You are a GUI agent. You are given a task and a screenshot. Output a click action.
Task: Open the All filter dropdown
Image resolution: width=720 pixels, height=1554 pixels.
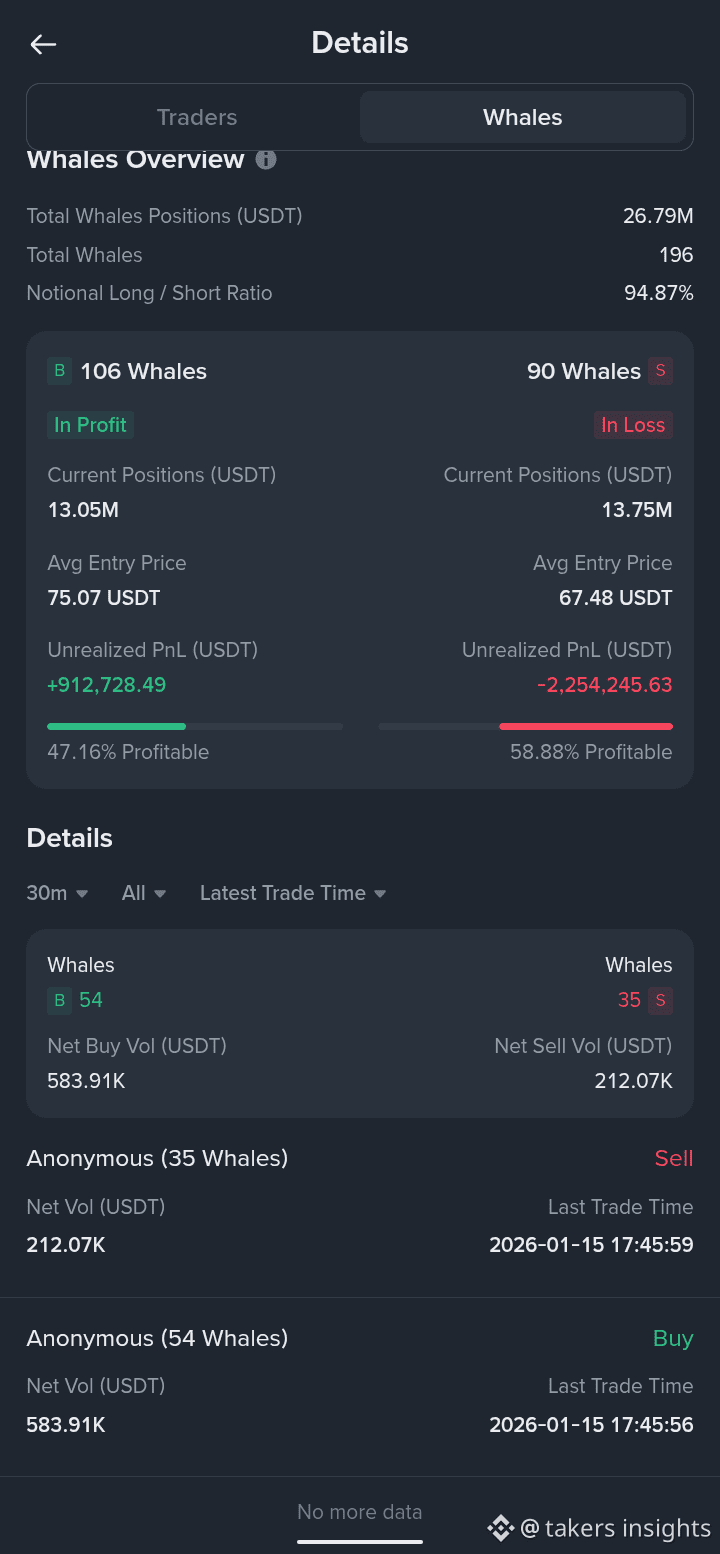144,893
